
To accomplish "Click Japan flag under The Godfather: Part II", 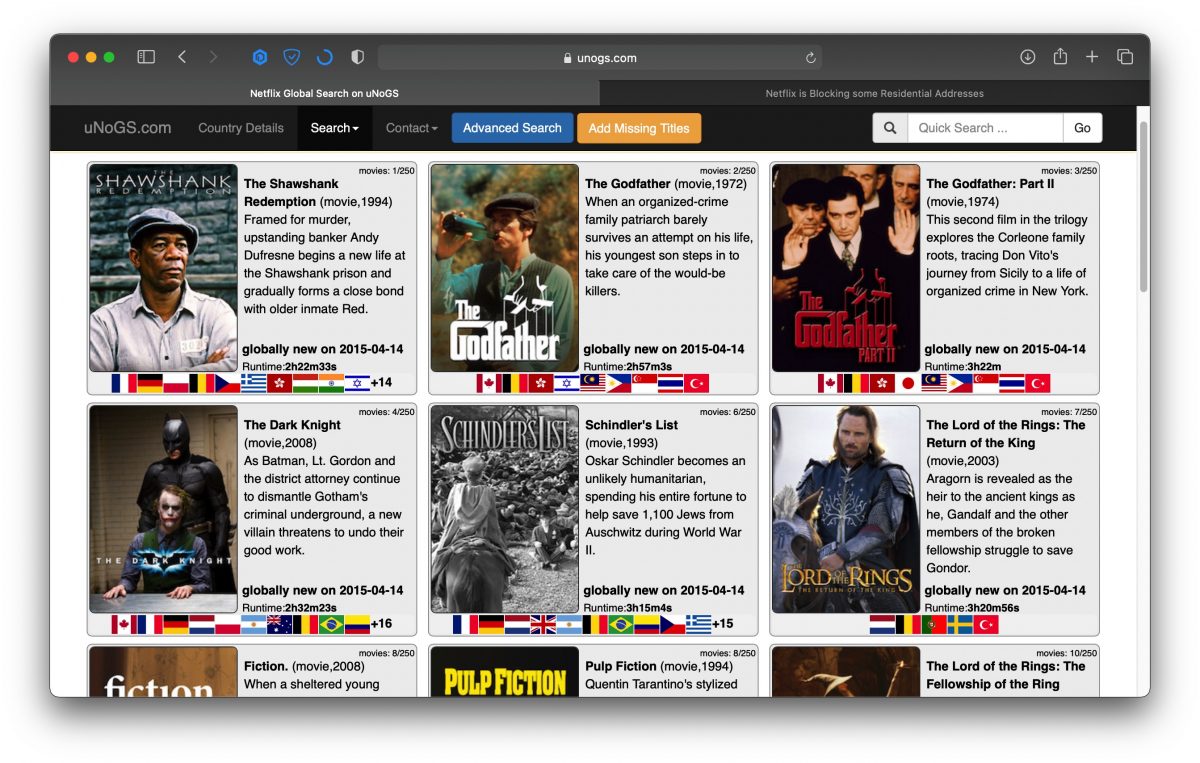I will pyautogui.click(x=908, y=383).
